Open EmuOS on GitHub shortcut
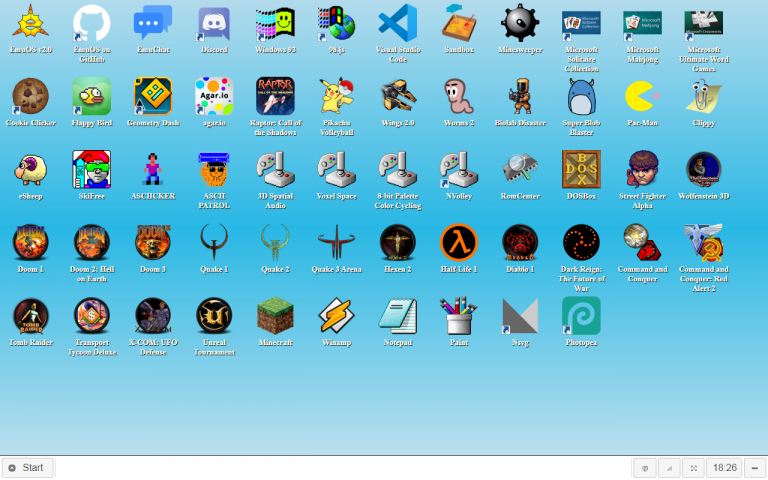The image size is (768, 480). coord(92,23)
